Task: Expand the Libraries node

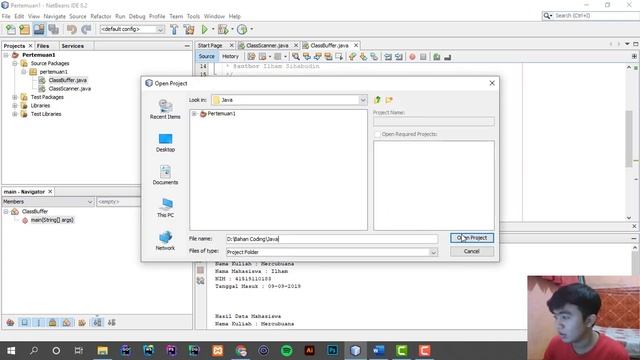Action: click(15, 106)
